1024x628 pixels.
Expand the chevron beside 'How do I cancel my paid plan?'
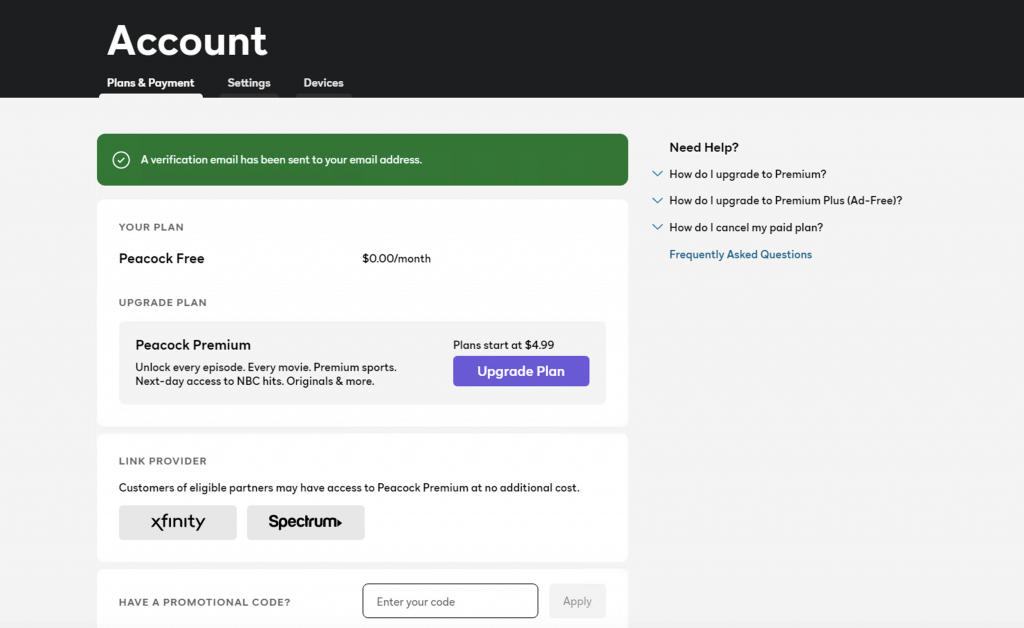(657, 227)
